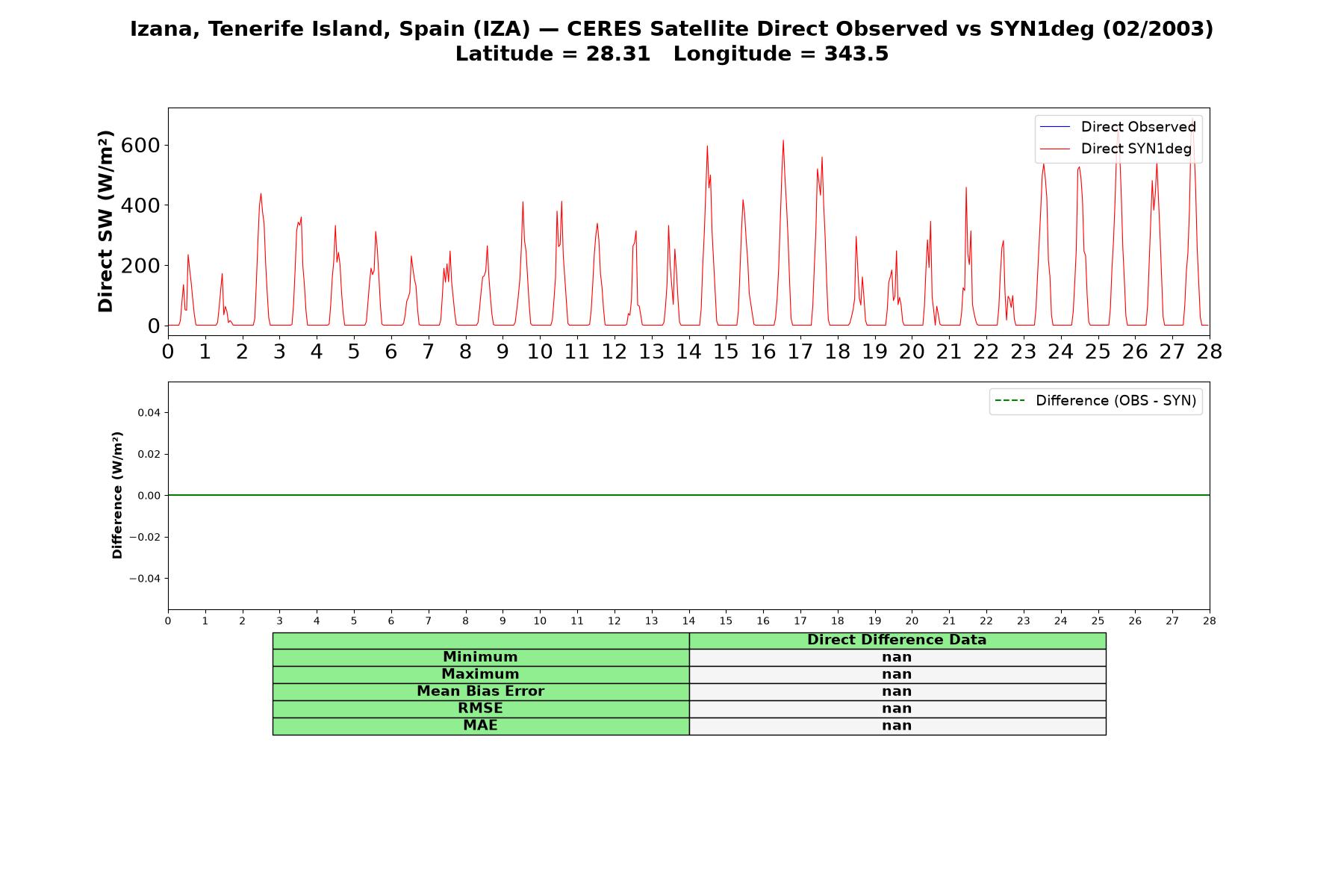Screen dimensions: 1344x896
Task: Click the nan value beside Minimum
Action: (897, 657)
